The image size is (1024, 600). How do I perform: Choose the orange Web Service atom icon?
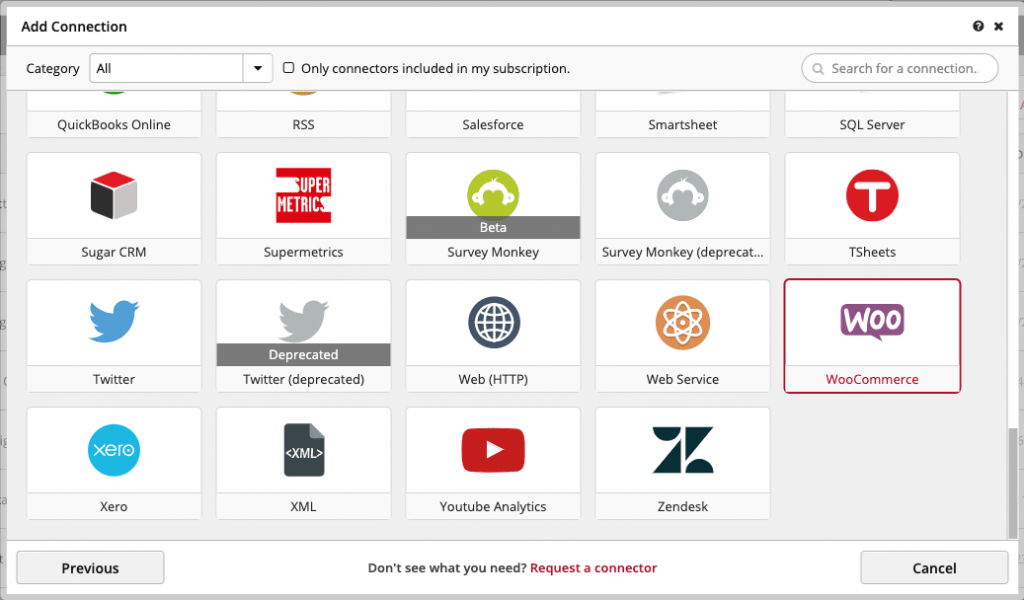pos(682,323)
